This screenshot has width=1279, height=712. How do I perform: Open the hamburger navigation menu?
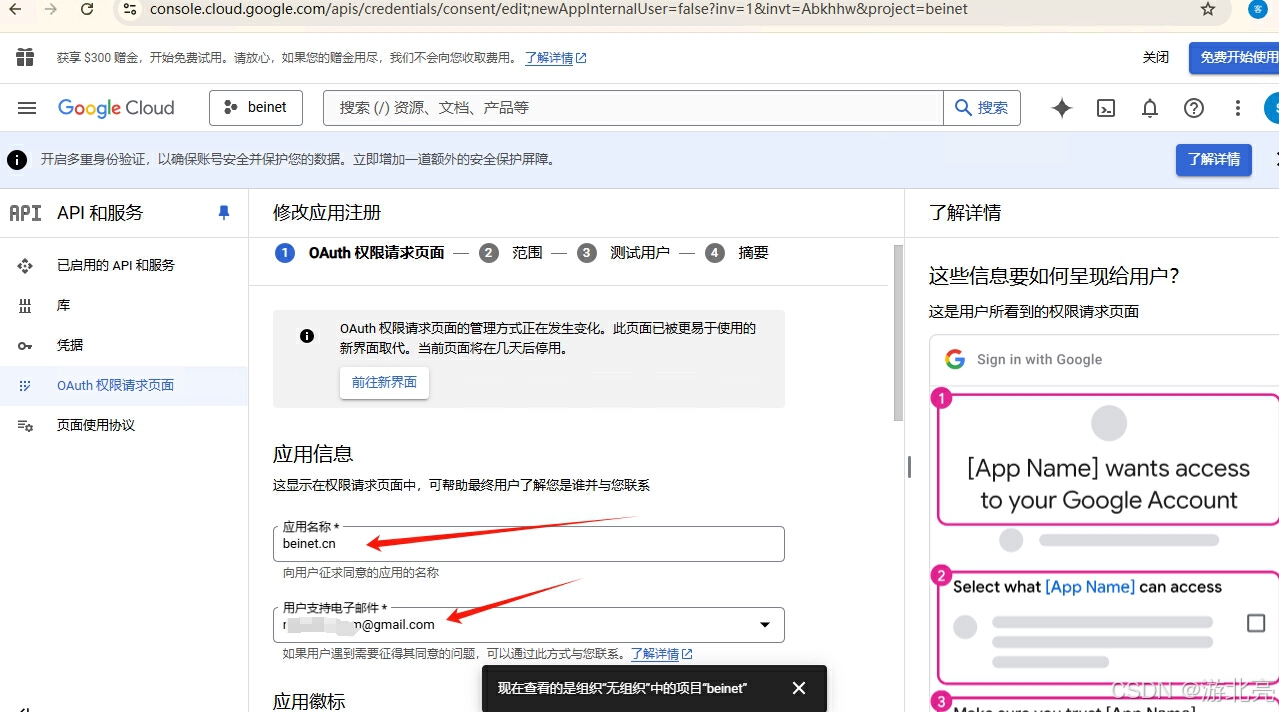[27, 108]
